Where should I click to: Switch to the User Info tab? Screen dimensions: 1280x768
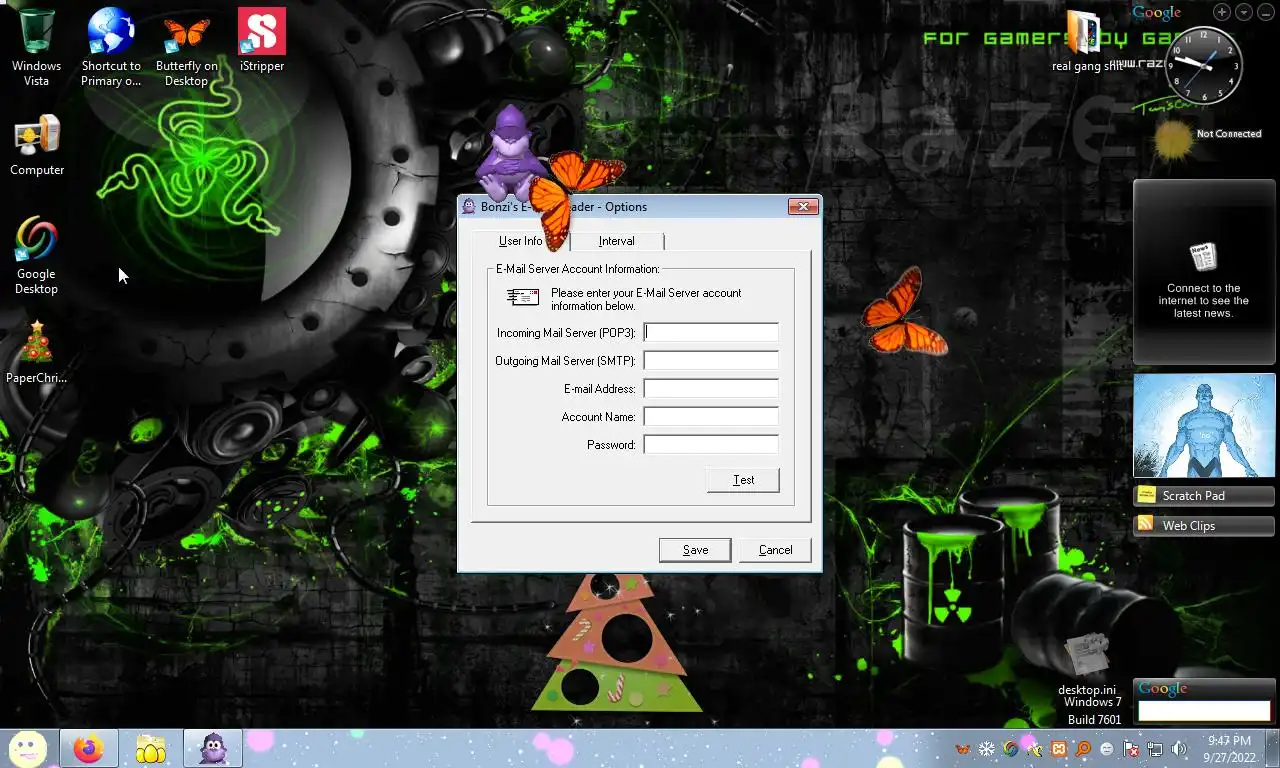520,241
